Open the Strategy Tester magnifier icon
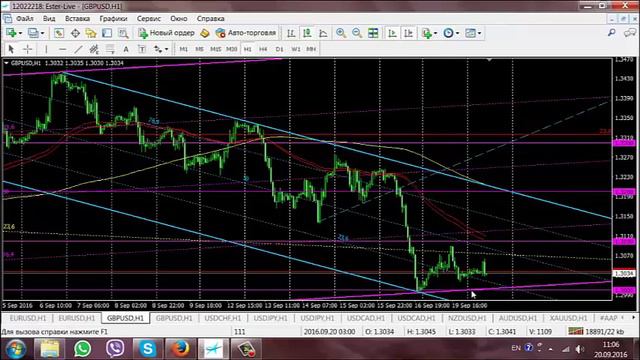Screen dimensions: 640x360 pyautogui.click(x=123, y=33)
